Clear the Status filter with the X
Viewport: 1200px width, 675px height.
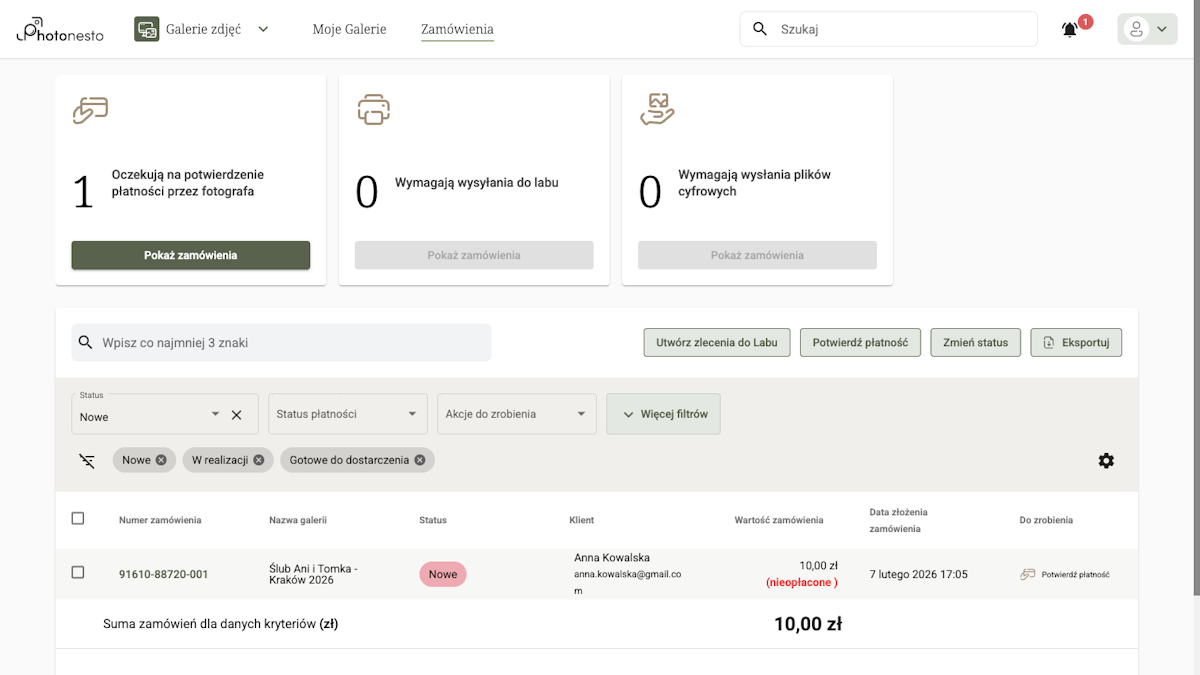[x=237, y=415]
